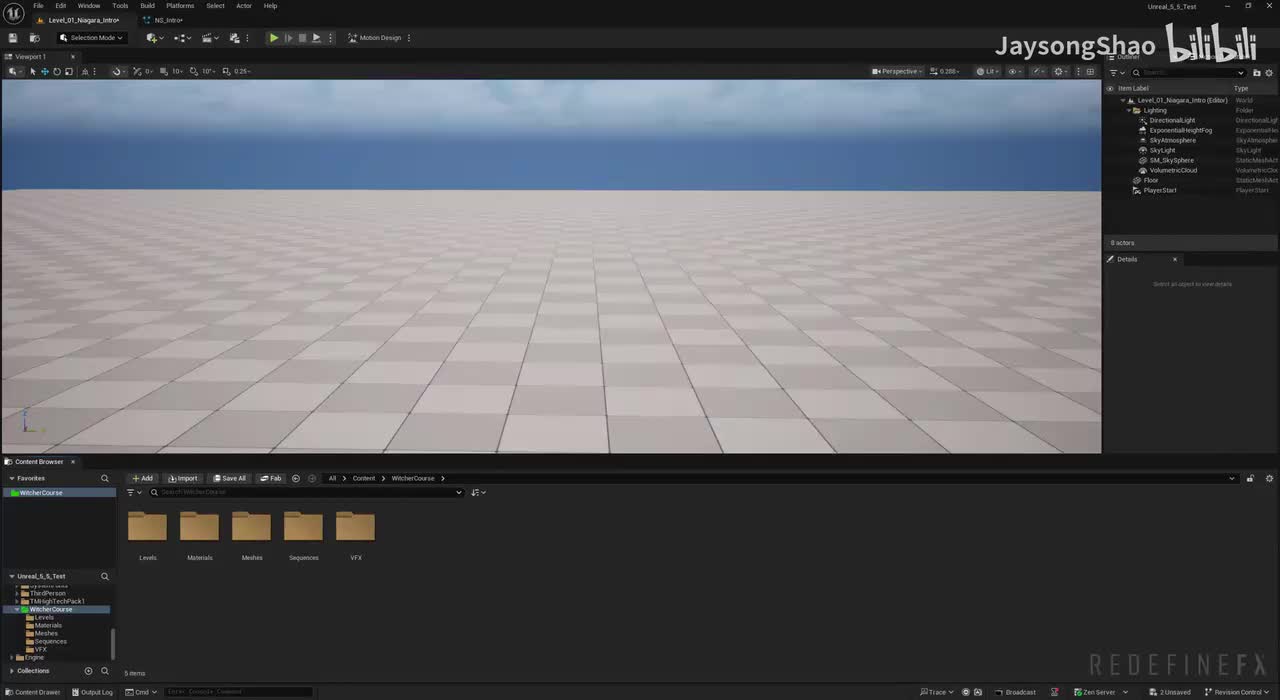The height and width of the screenshot is (700, 1280).
Task: Click Save All in Content Browser
Action: tap(230, 478)
